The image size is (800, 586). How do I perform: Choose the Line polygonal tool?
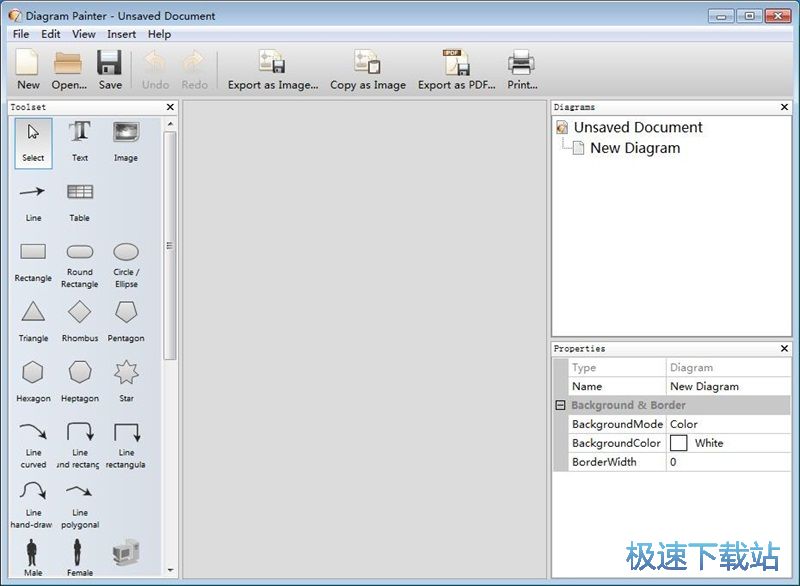(80, 504)
